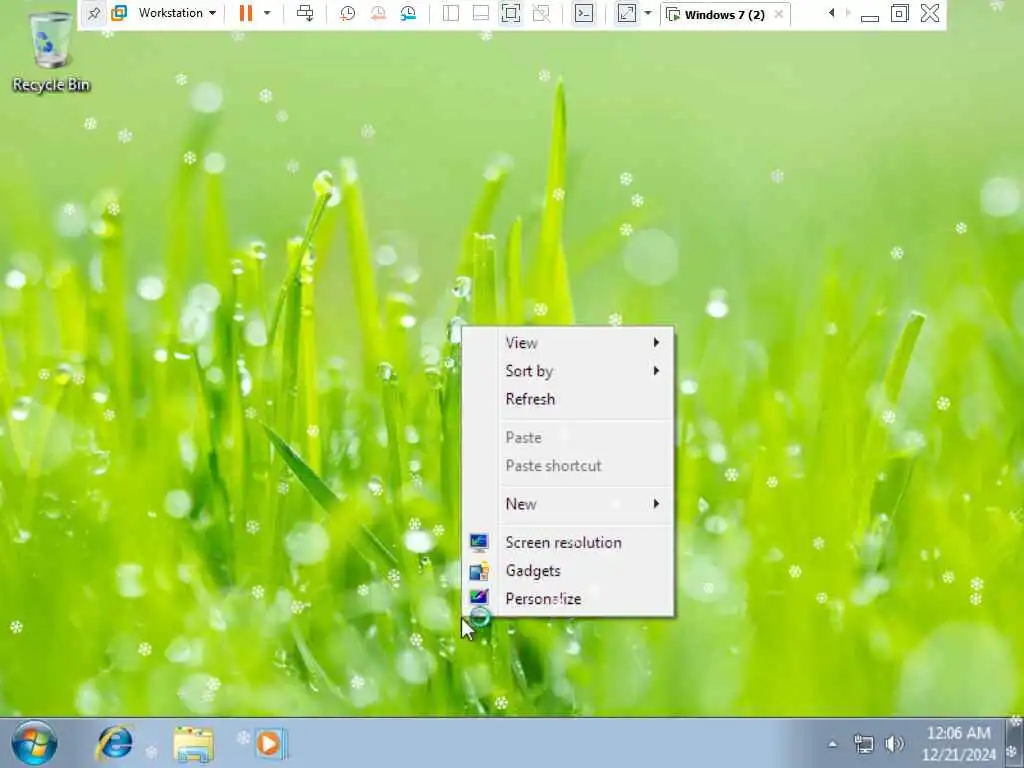Click the Unity mode icon

[x=541, y=13]
